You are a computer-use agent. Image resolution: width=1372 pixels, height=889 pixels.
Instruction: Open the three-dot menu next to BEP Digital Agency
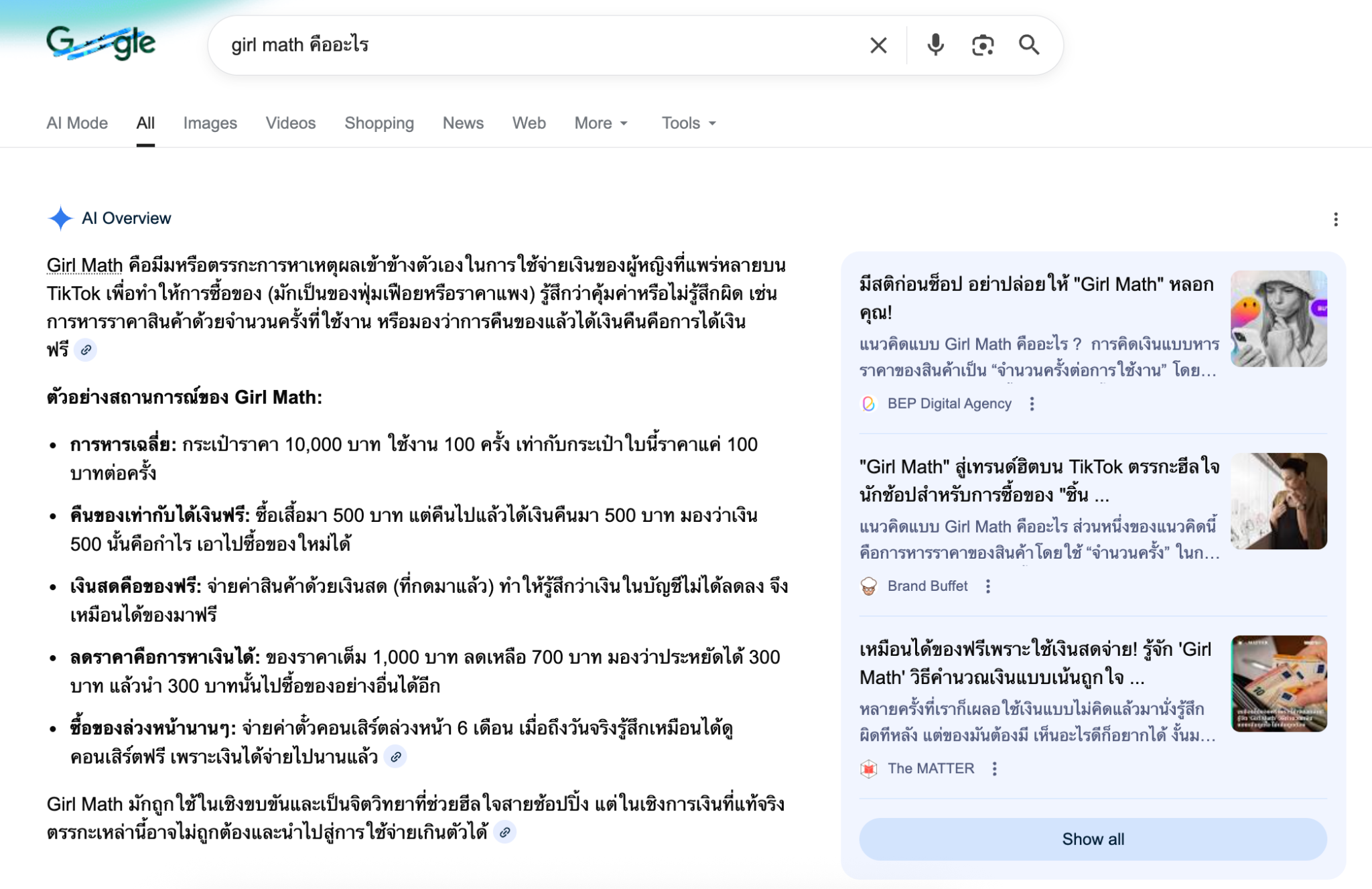pos(1032,404)
